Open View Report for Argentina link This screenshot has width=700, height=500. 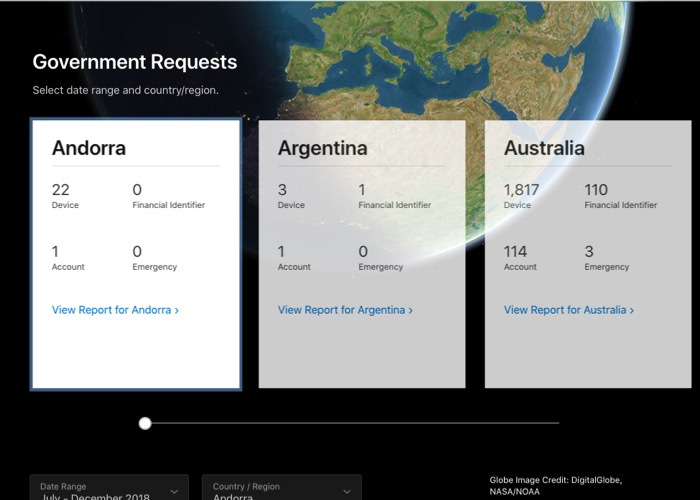[x=345, y=310]
